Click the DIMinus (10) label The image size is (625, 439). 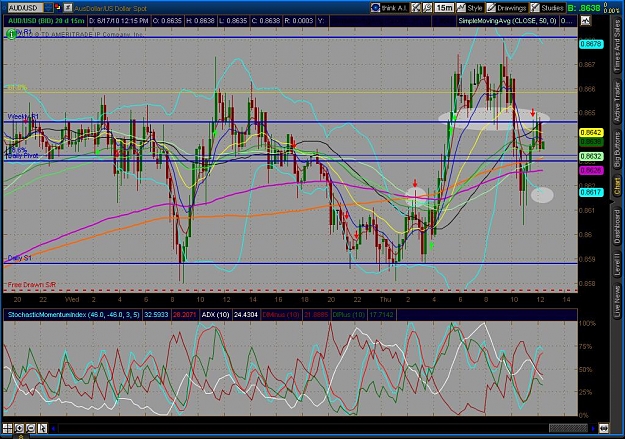pyautogui.click(x=281, y=315)
